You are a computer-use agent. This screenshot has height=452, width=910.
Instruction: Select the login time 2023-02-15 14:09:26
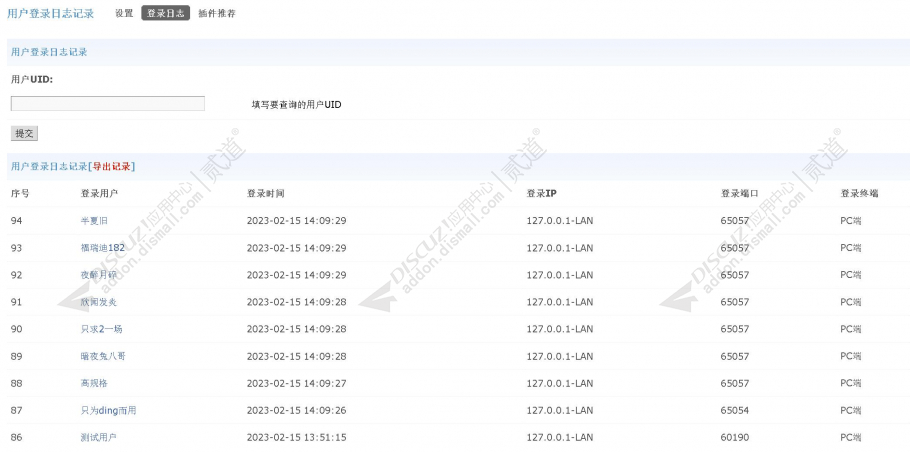(297, 410)
